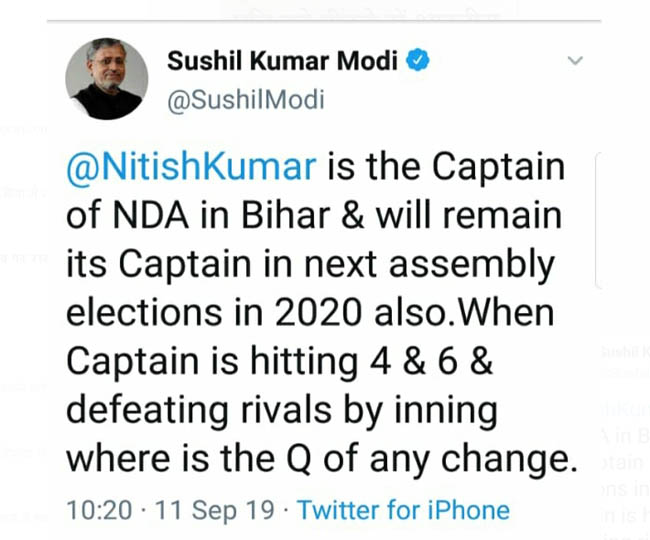Click 'defeating rivals by inning' text line
This screenshot has height=540, width=650.
pos(282,410)
